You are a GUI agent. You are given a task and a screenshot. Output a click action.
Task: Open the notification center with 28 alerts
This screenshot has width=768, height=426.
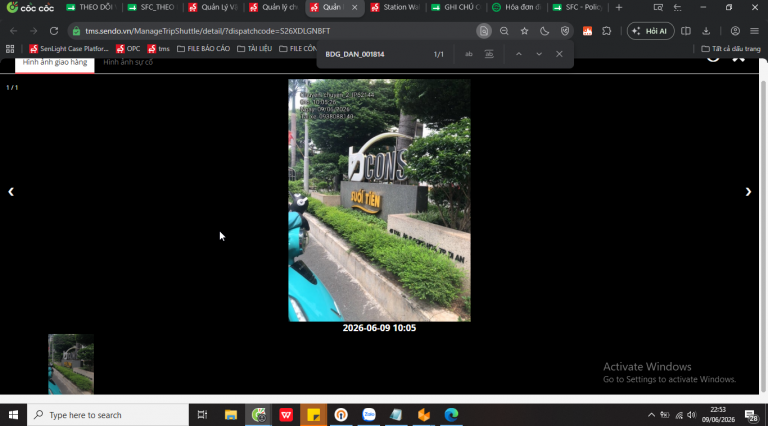tap(752, 416)
